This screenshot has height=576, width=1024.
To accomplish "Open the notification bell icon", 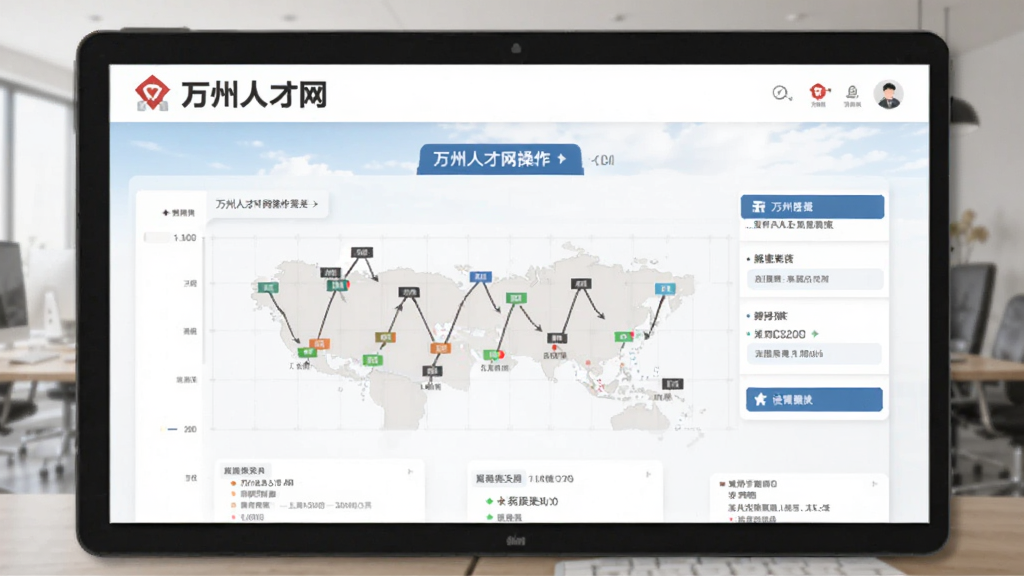I will point(852,92).
